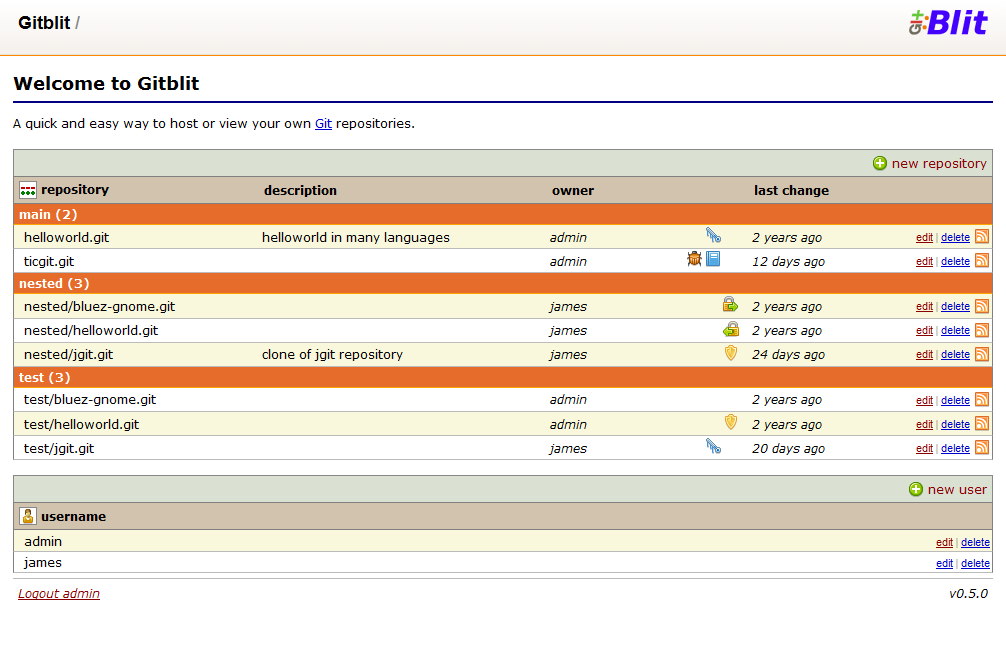Delete the test/bluez-gnome.git repository
Viewport: 1006px width, 656px height.
tap(955, 401)
